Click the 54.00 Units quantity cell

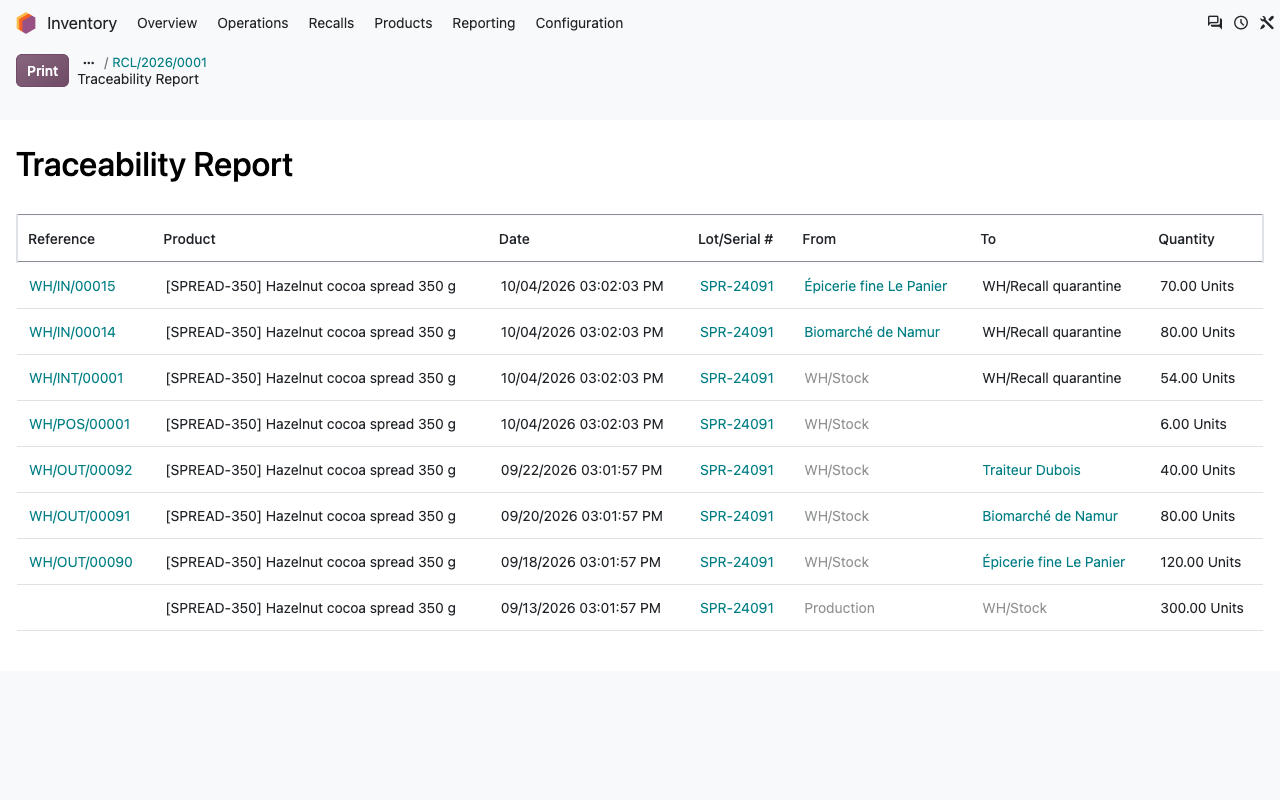tap(1197, 378)
